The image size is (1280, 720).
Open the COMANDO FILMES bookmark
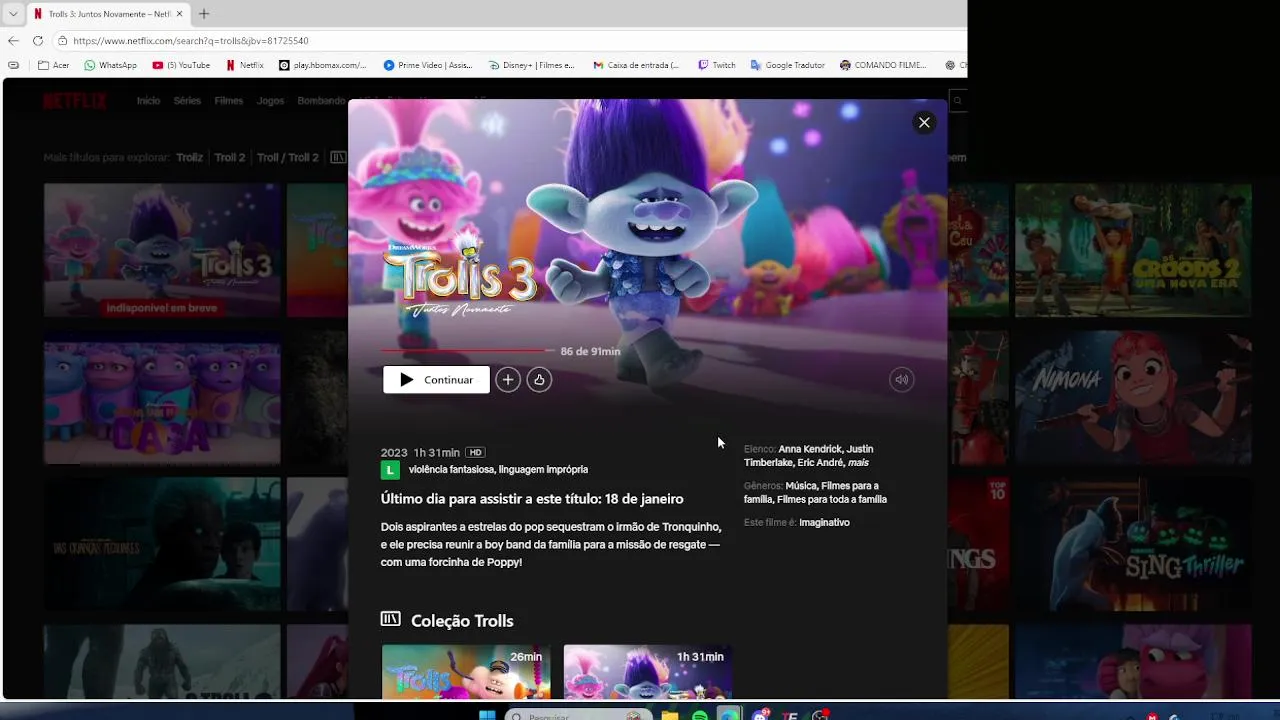(883, 65)
